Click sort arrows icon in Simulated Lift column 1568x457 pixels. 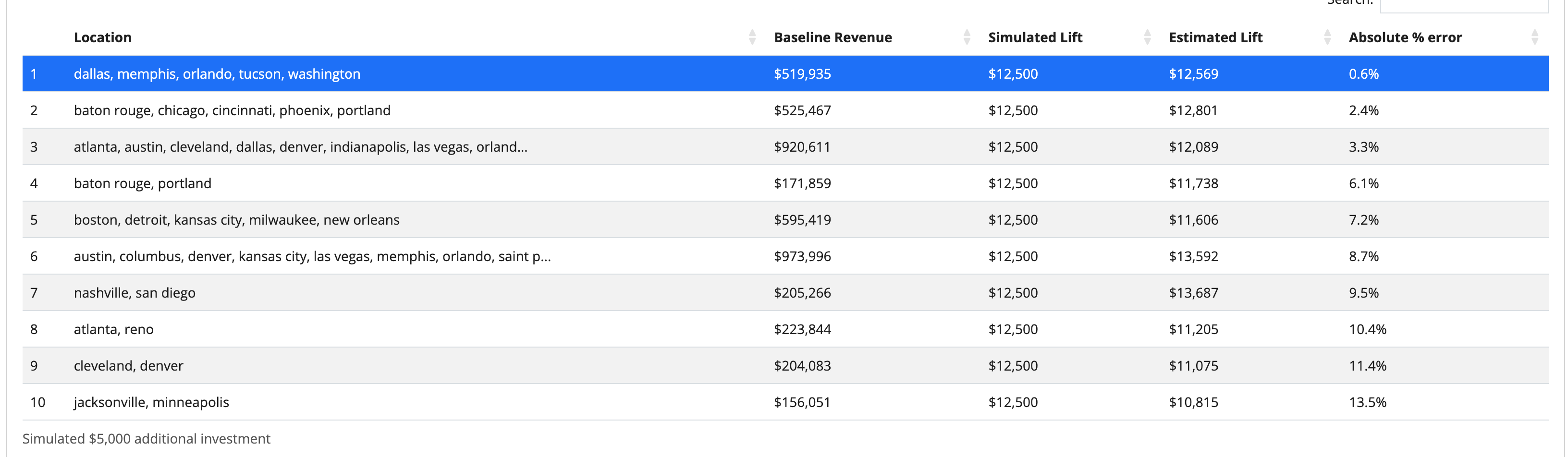click(1147, 37)
